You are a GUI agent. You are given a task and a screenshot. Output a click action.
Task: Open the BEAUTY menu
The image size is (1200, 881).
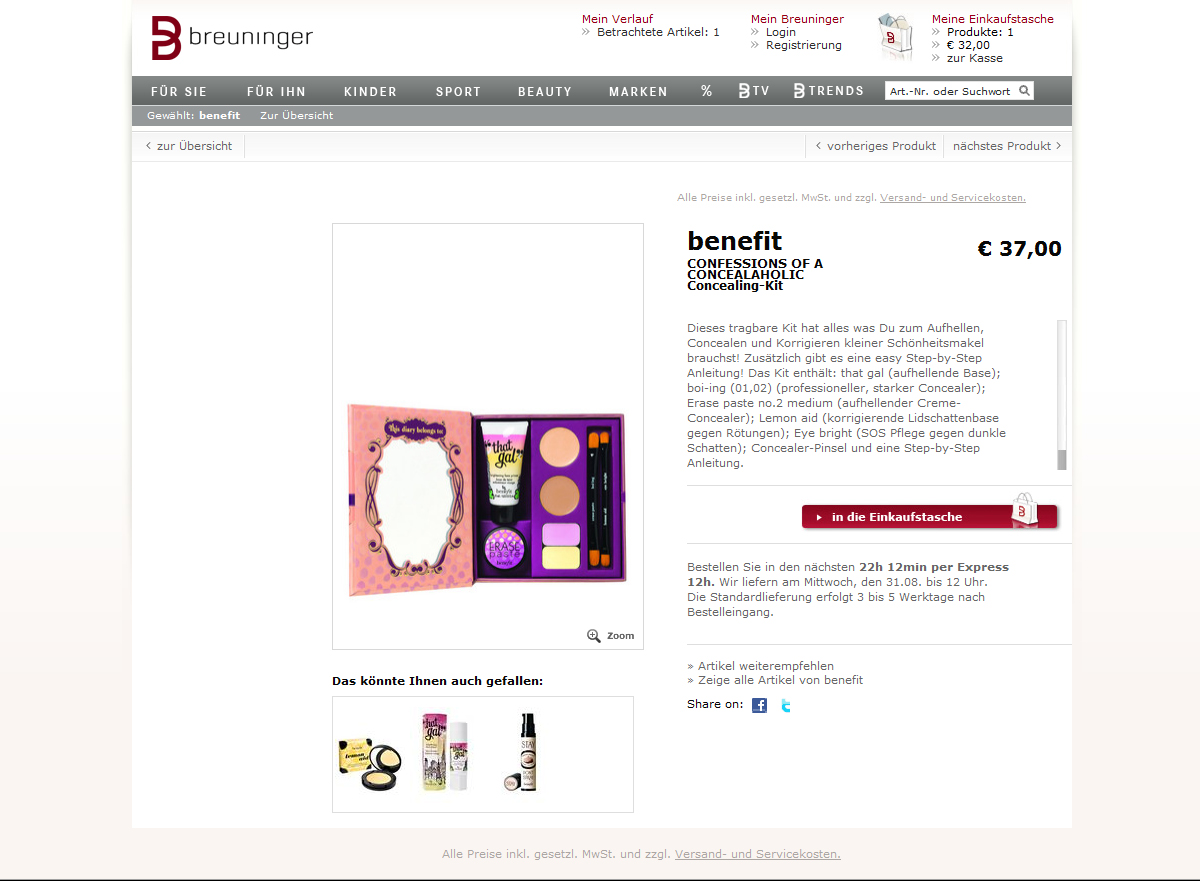(545, 91)
